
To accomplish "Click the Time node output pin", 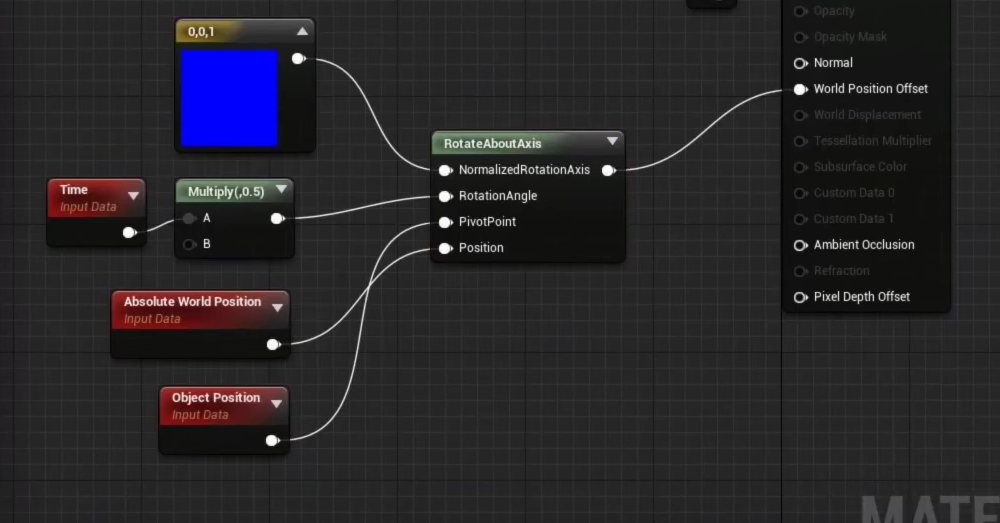I will [x=129, y=233].
